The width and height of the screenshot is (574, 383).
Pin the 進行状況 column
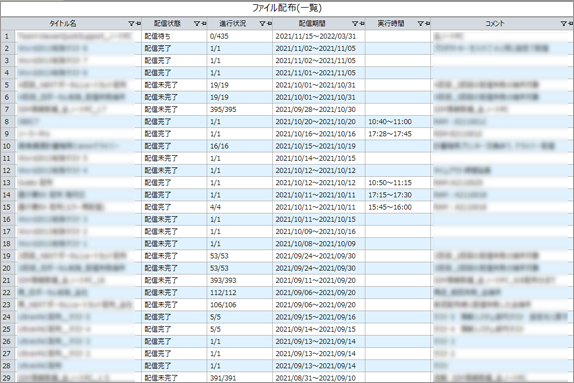point(269,24)
